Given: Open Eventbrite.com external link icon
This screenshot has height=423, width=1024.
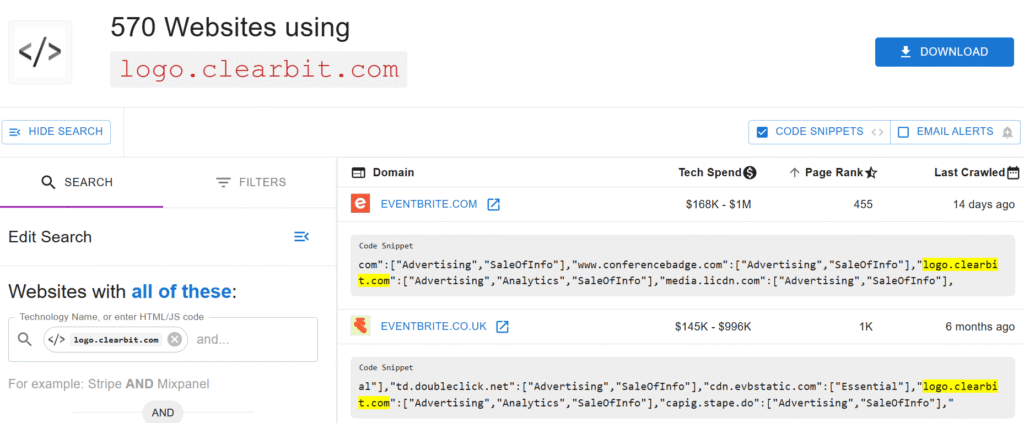Looking at the screenshot, I should tap(493, 204).
